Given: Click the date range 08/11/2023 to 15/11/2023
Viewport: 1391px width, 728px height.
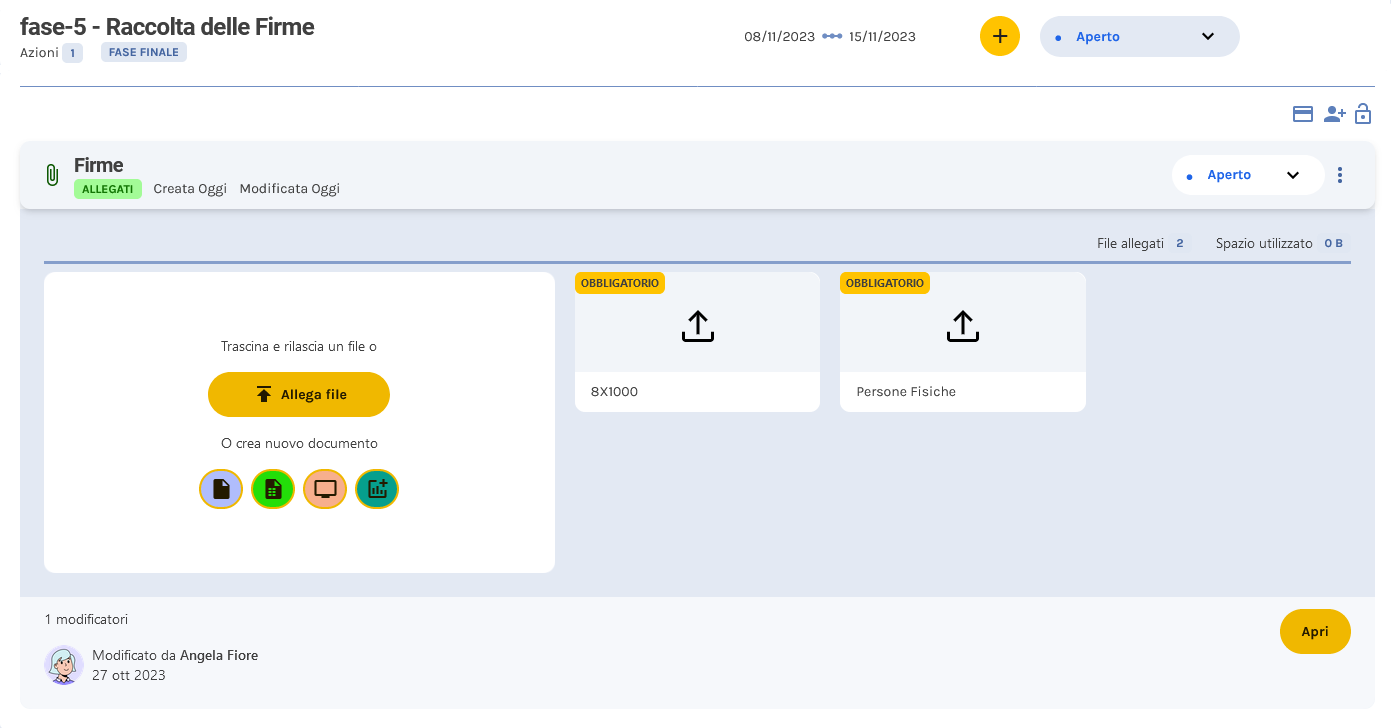Looking at the screenshot, I should (x=830, y=36).
